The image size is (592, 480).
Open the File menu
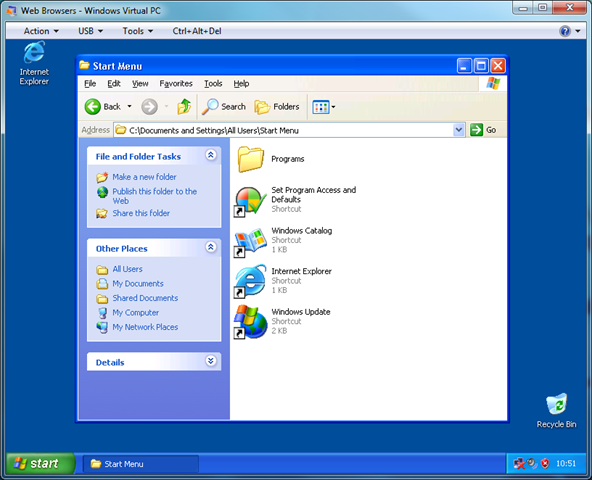click(90, 83)
